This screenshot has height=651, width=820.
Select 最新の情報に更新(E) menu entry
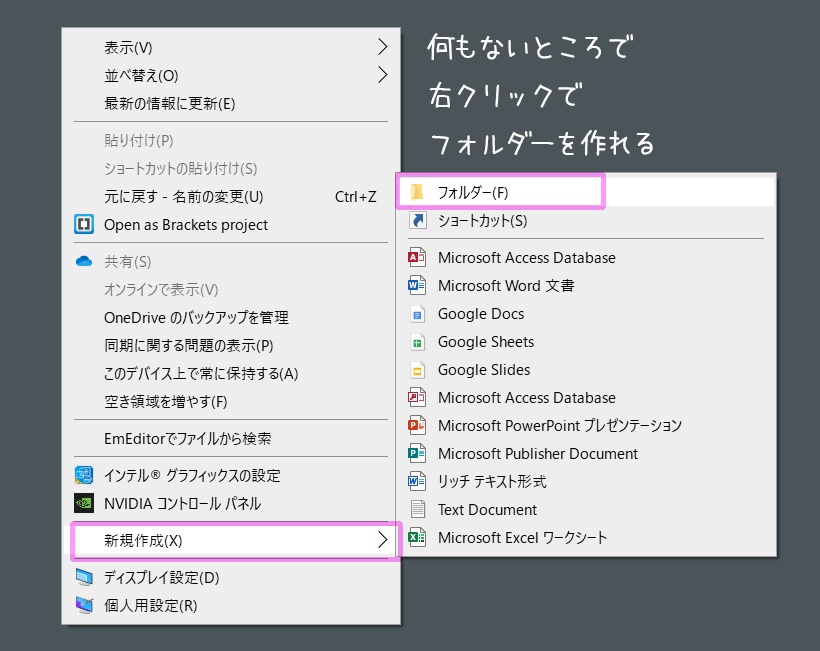pos(231,104)
